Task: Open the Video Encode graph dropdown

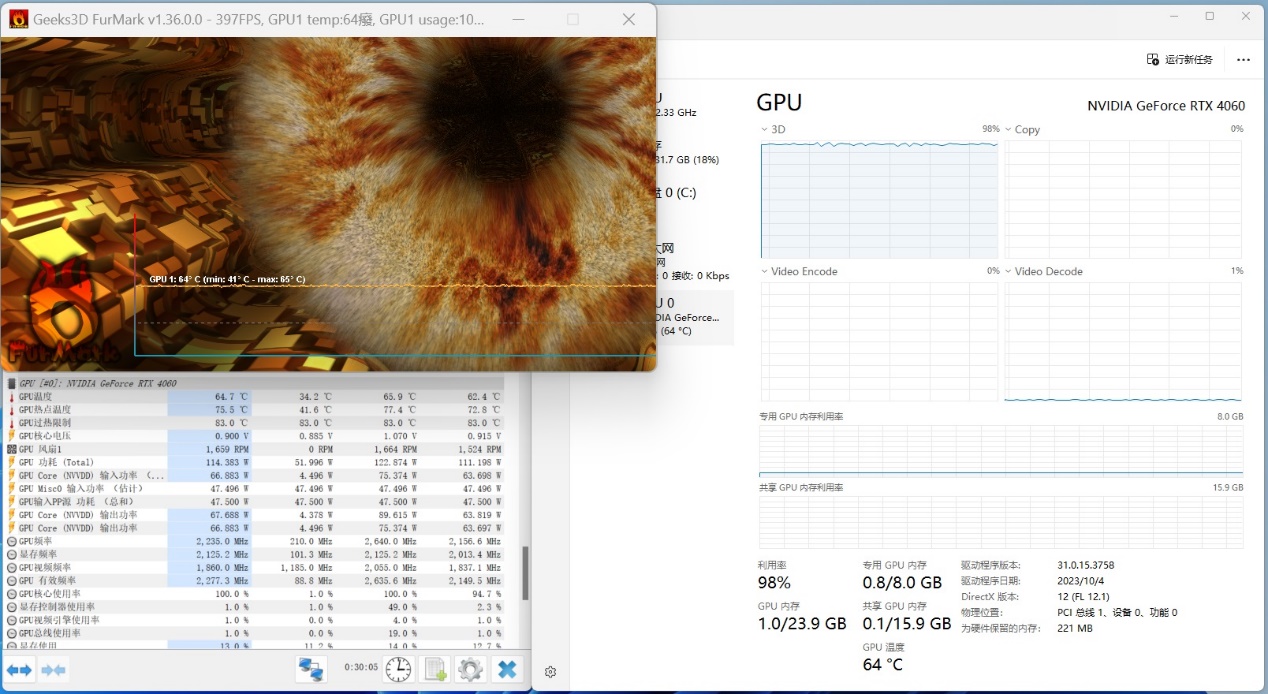Action: coord(765,271)
